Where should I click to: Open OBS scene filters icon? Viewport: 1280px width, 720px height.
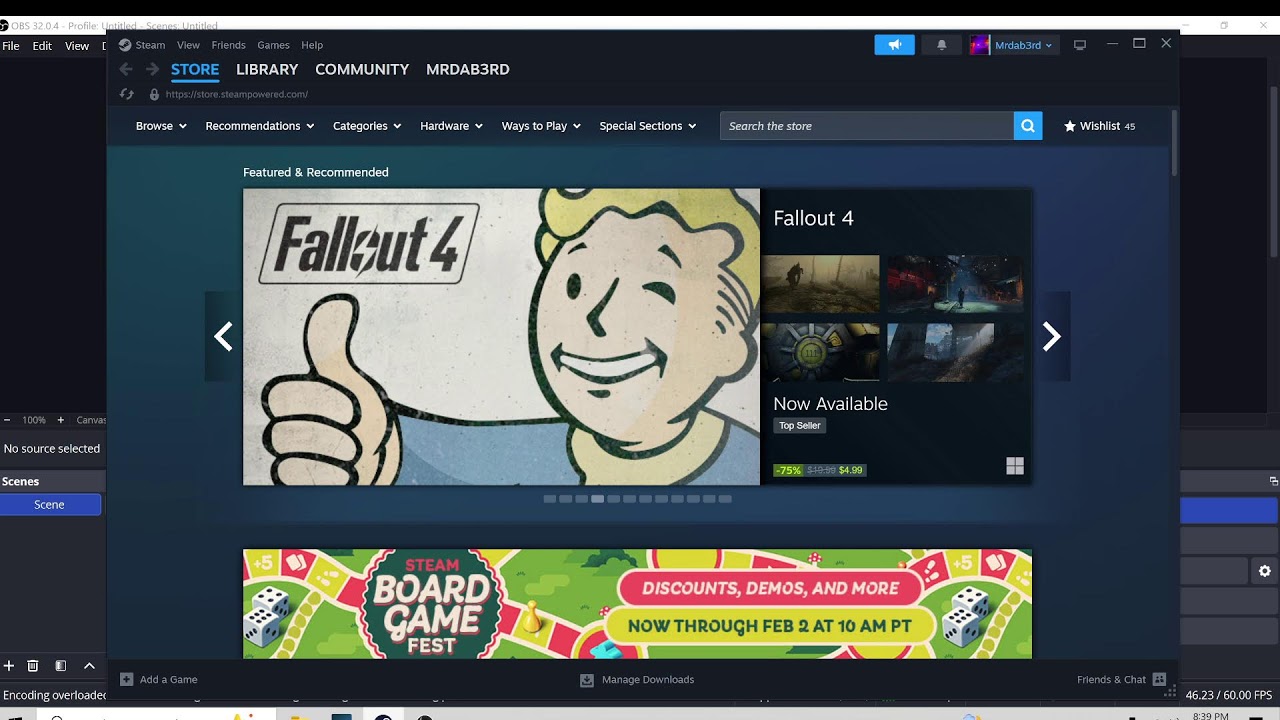[x=60, y=665]
